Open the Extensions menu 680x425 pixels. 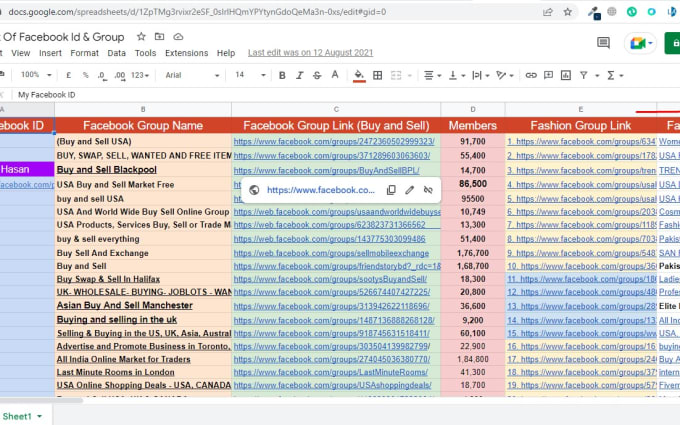(186, 53)
